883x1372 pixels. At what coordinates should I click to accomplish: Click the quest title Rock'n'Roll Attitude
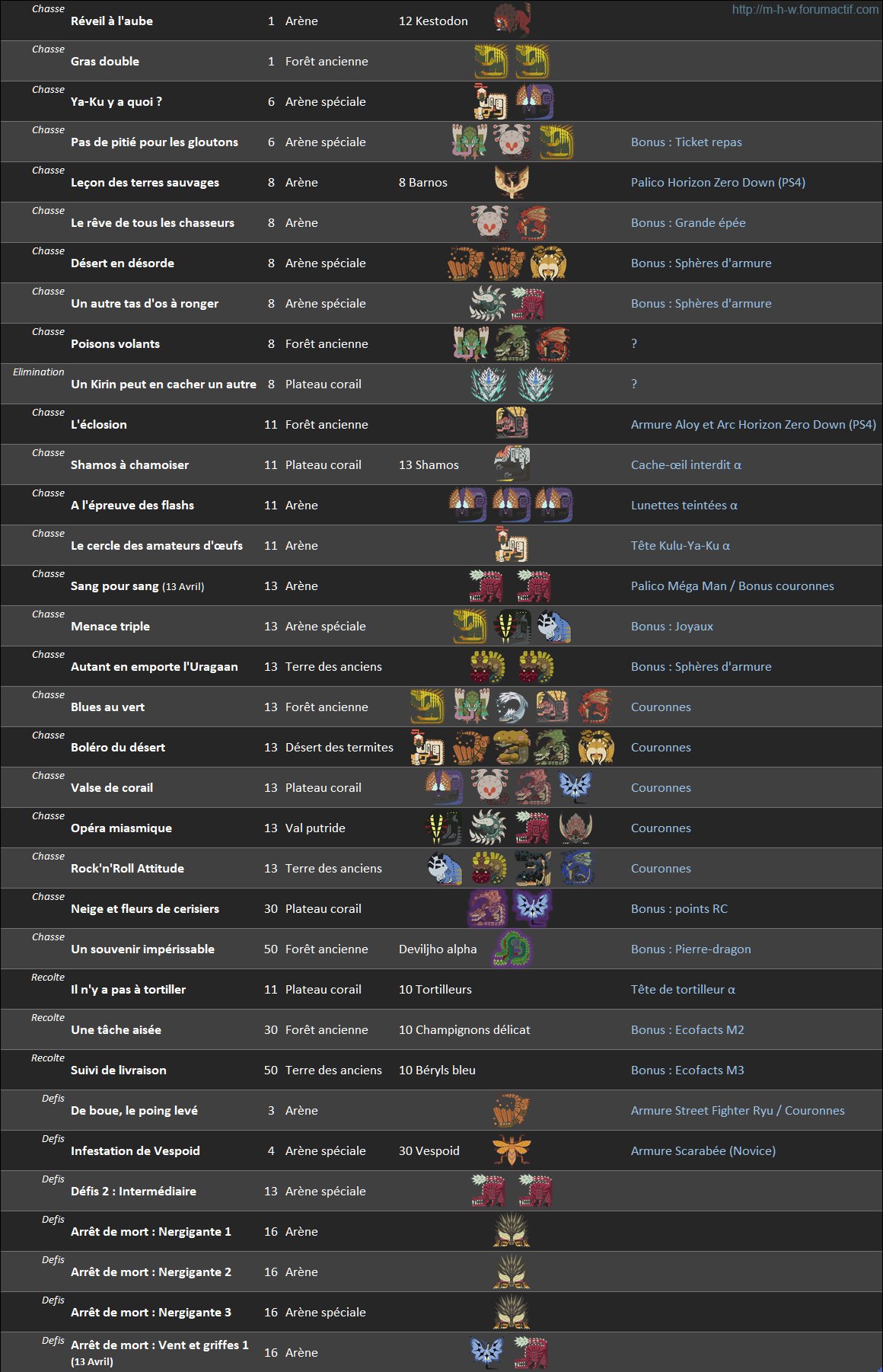point(127,868)
